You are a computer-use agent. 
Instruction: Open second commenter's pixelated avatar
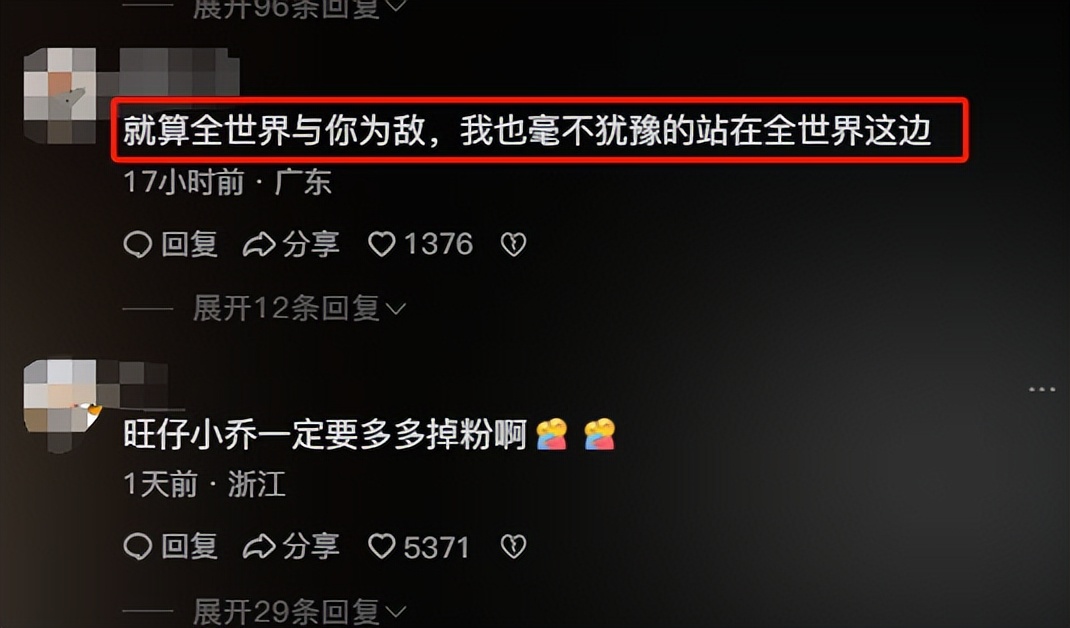point(60,404)
